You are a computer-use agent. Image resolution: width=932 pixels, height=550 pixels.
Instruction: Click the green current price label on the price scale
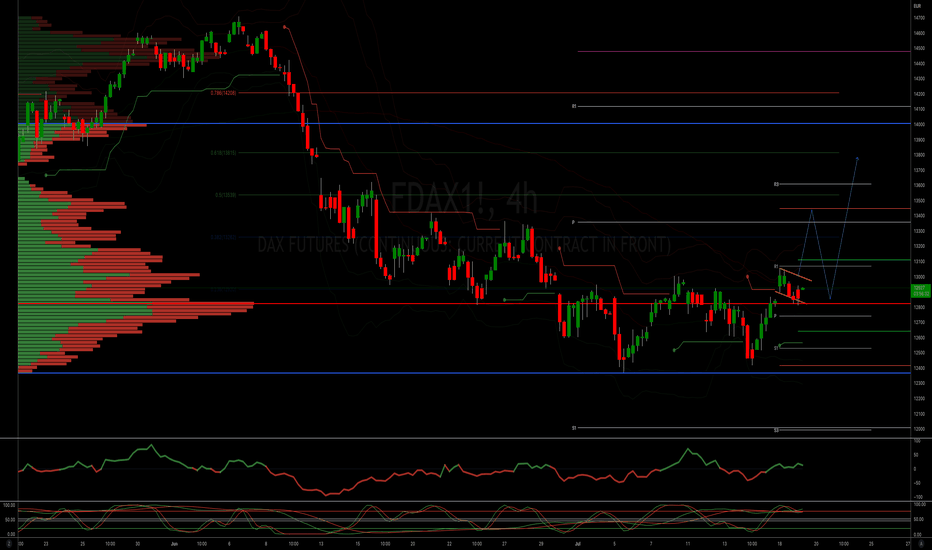tap(921, 291)
